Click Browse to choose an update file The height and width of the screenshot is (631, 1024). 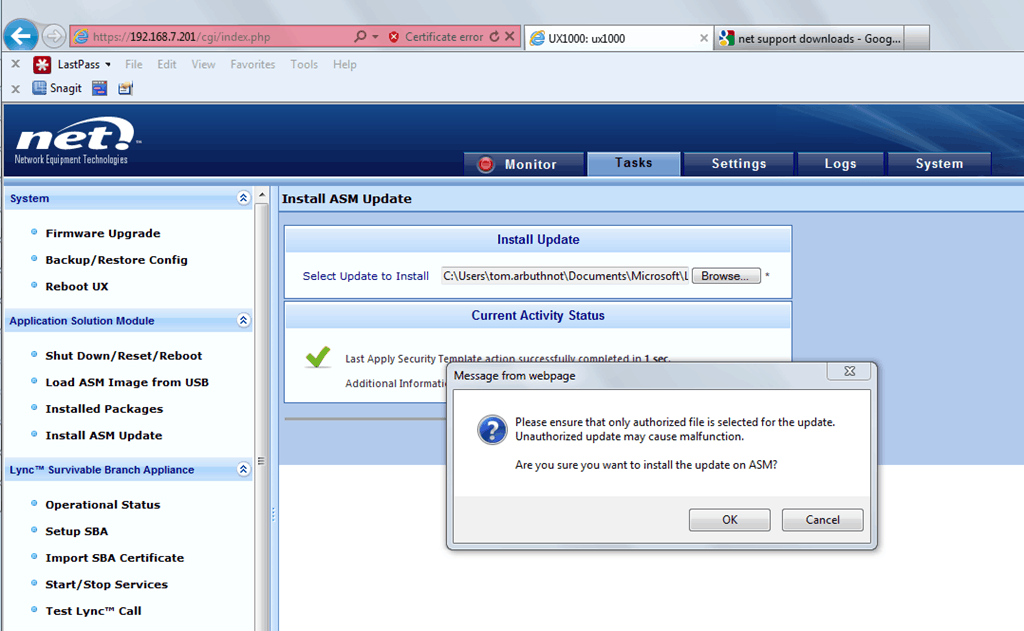(725, 275)
